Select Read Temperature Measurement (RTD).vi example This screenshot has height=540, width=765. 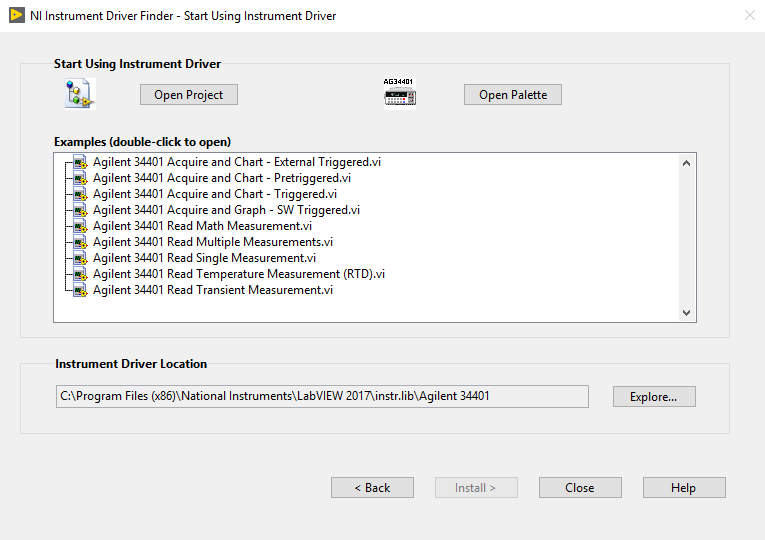point(238,274)
